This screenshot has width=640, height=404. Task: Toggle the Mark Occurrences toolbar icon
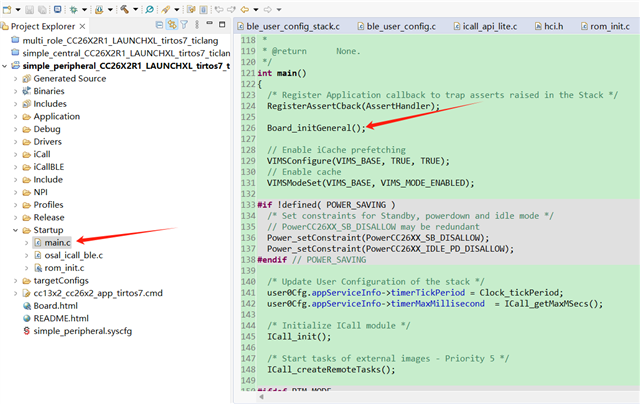tap(191, 9)
